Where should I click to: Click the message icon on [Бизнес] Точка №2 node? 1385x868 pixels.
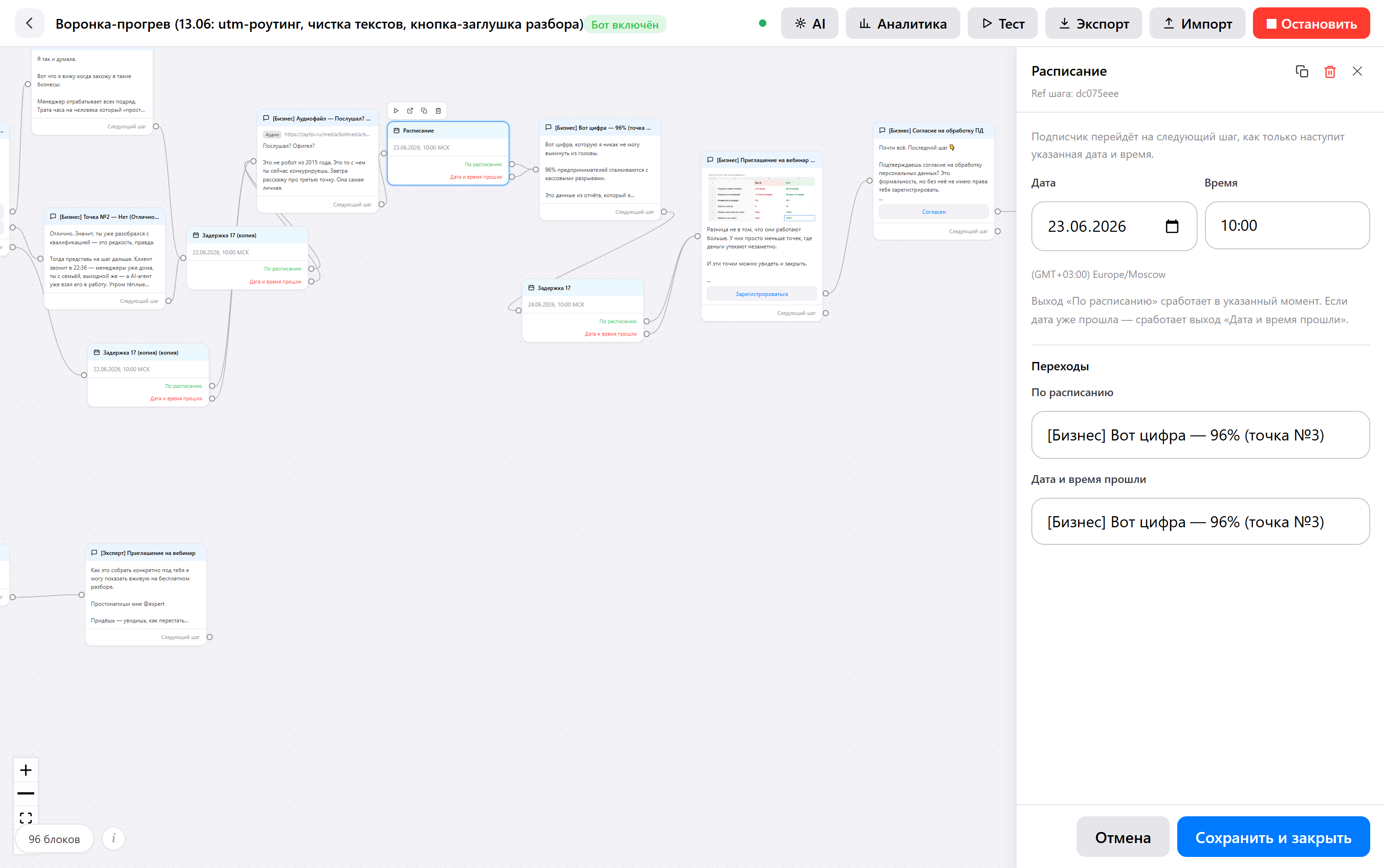(54, 217)
